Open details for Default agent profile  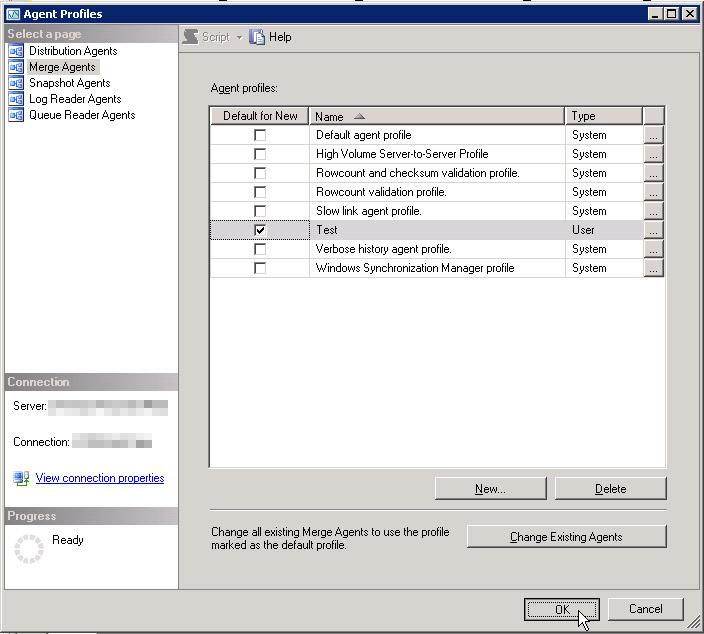pos(653,135)
